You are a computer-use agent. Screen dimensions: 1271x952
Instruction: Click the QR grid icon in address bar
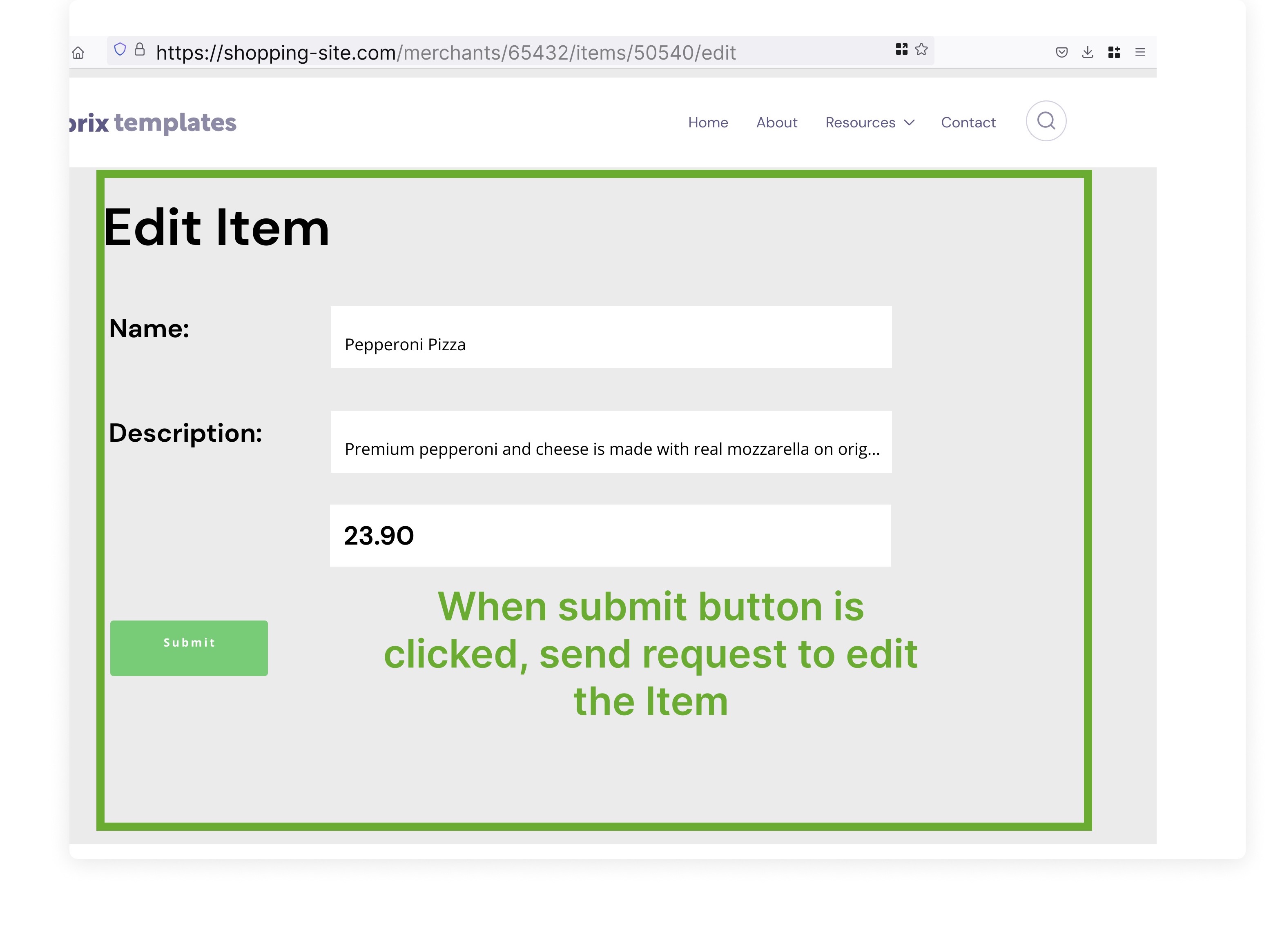pos(901,49)
